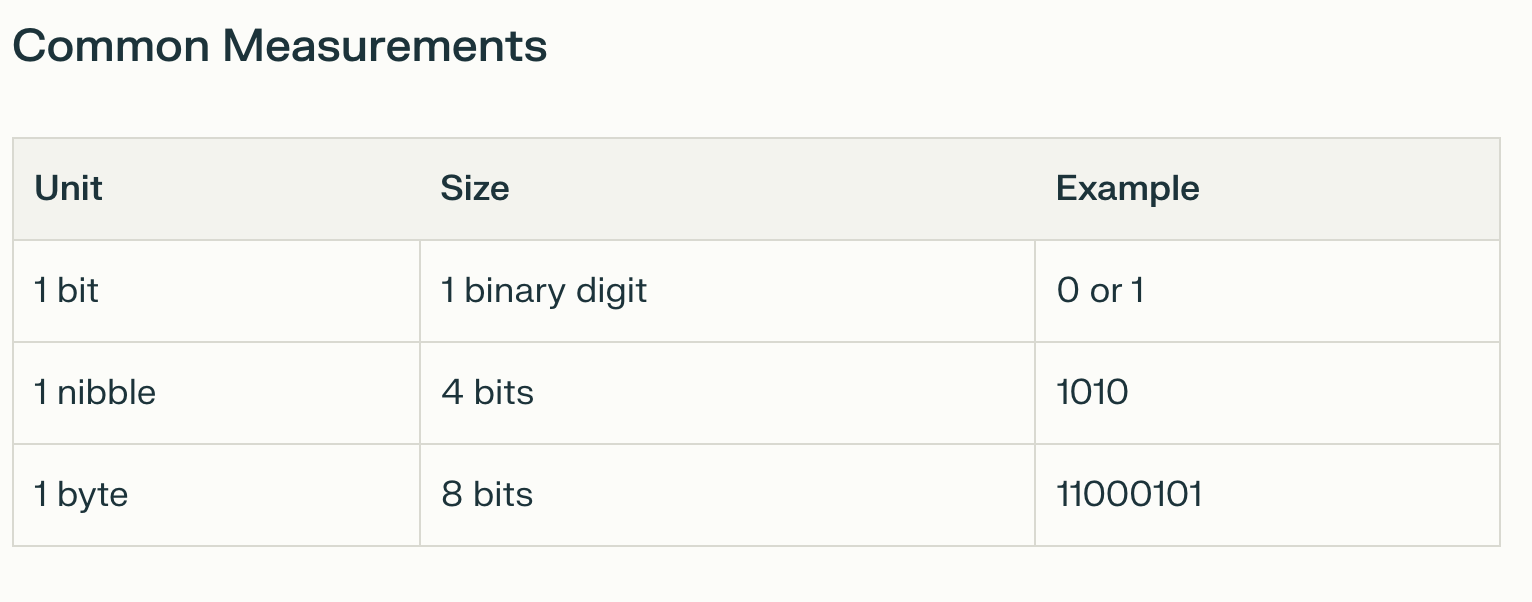Image resolution: width=1532 pixels, height=602 pixels.
Task: Click the word "bits" in the byte row
Action: pyautogui.click(x=503, y=495)
